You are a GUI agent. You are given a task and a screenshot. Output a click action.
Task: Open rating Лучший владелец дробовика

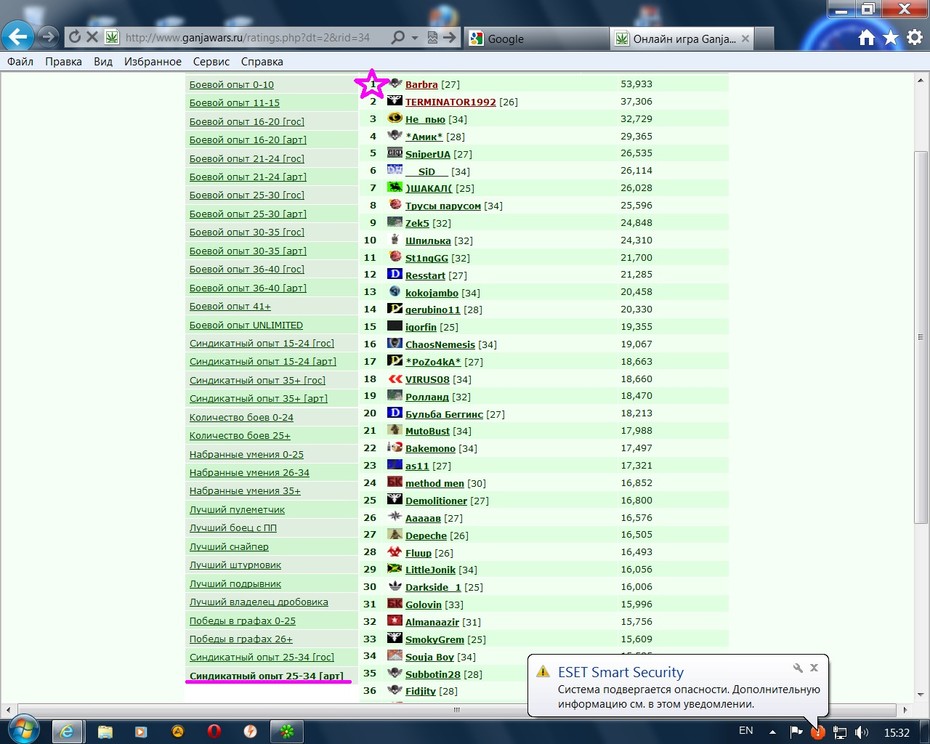click(x=259, y=602)
